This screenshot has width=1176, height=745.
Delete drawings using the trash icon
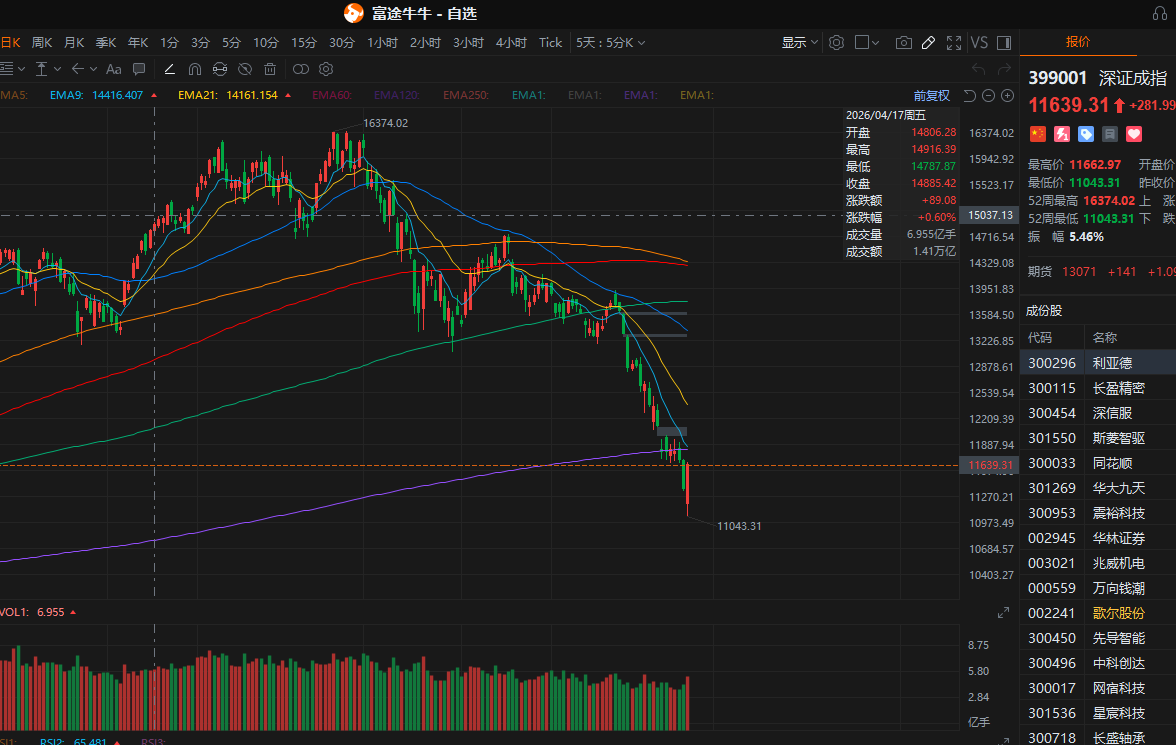click(270, 69)
